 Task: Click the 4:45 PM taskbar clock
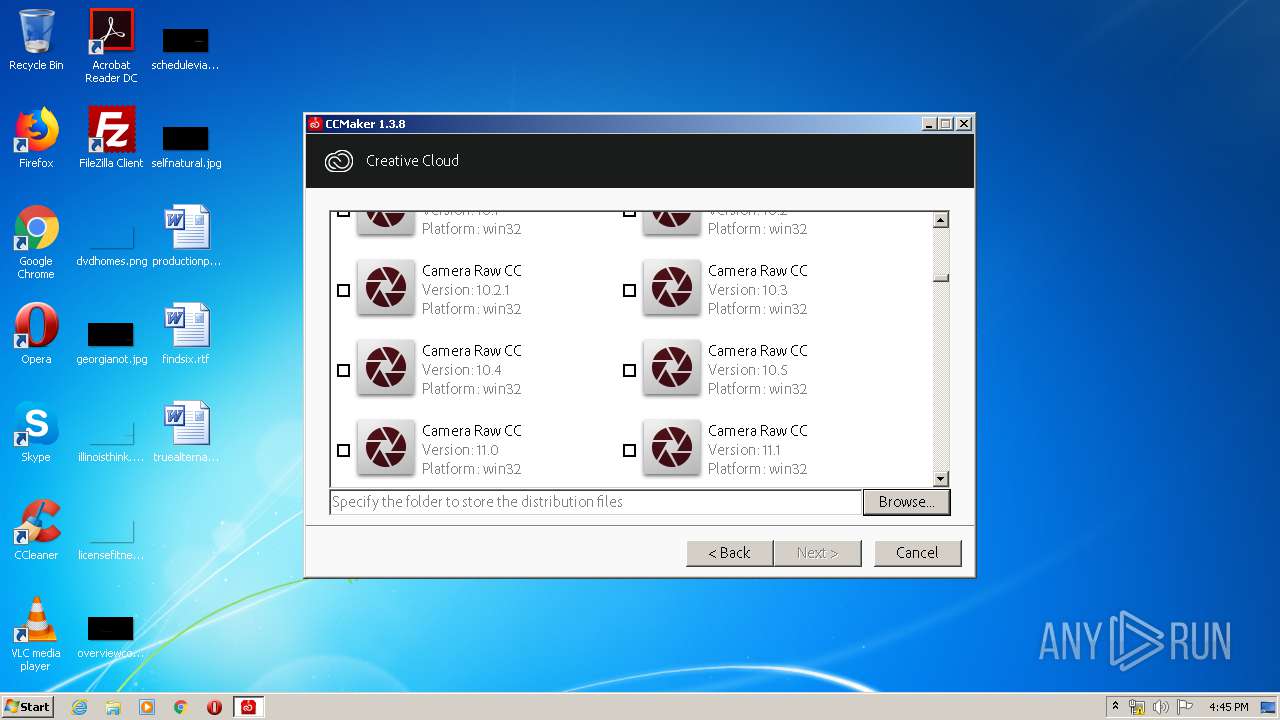point(1228,707)
